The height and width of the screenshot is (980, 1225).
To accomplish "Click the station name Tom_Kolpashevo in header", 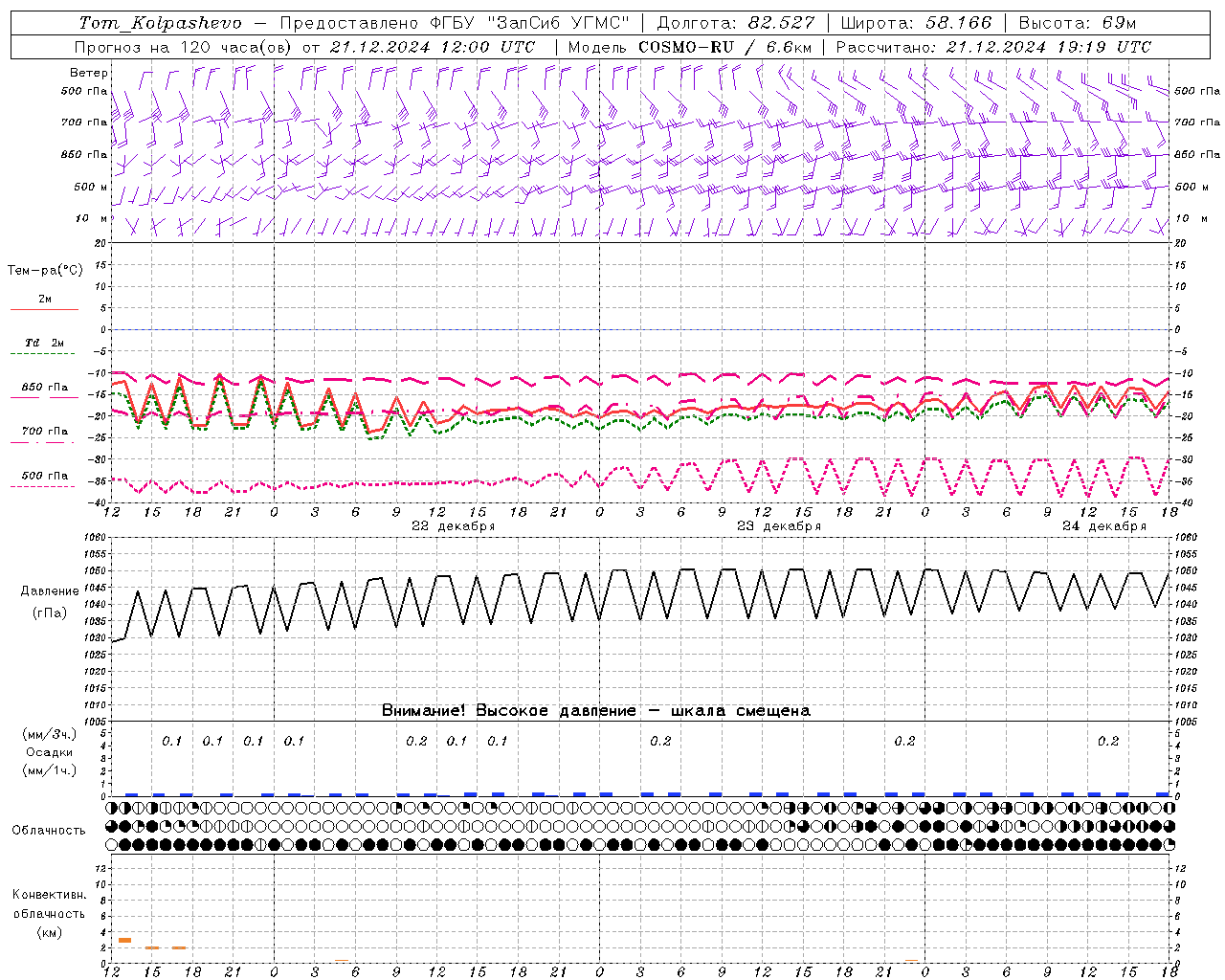I will tap(160, 23).
